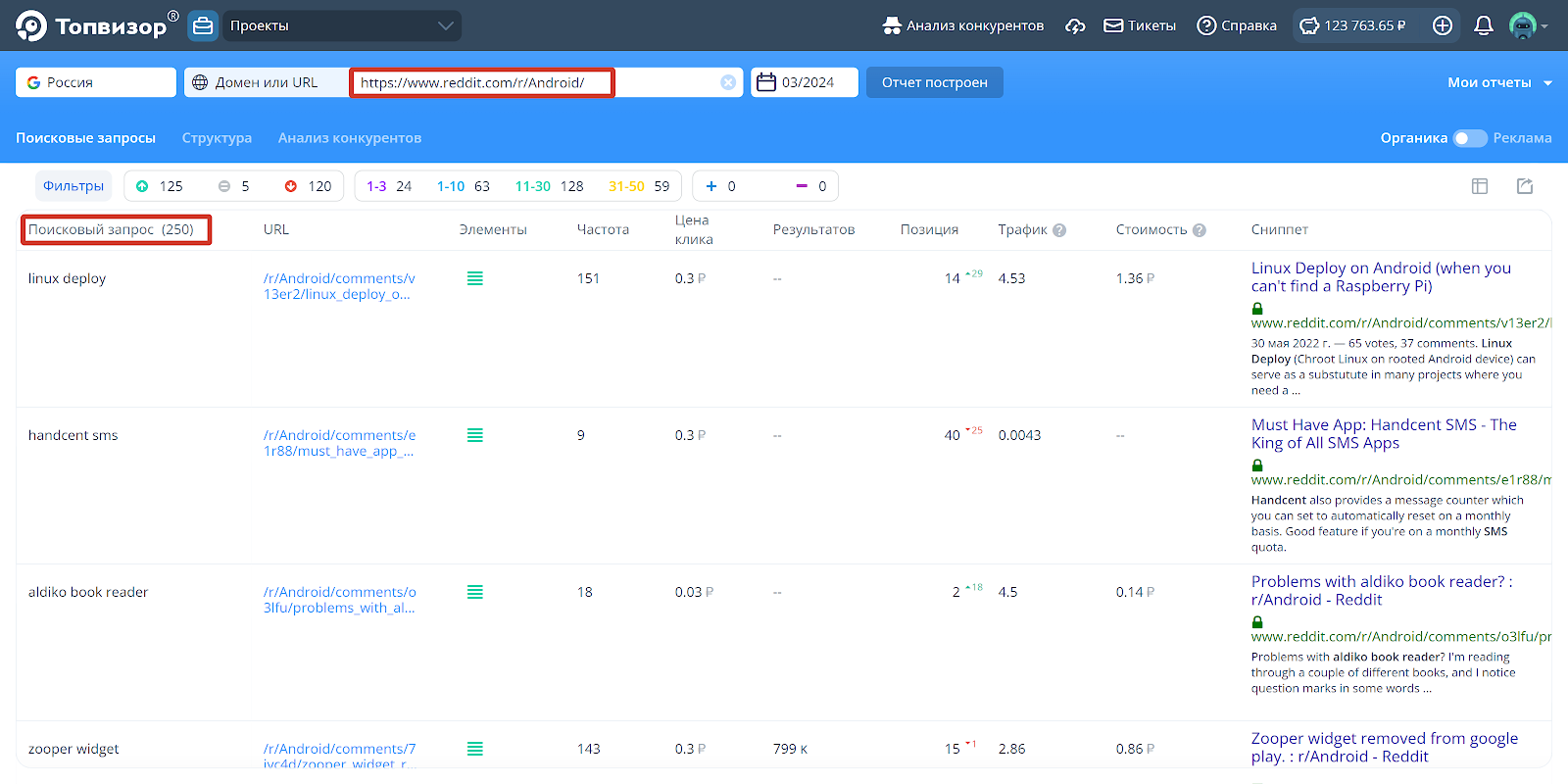Open table column settings icon
The width and height of the screenshot is (1568, 784).
coord(1480,186)
